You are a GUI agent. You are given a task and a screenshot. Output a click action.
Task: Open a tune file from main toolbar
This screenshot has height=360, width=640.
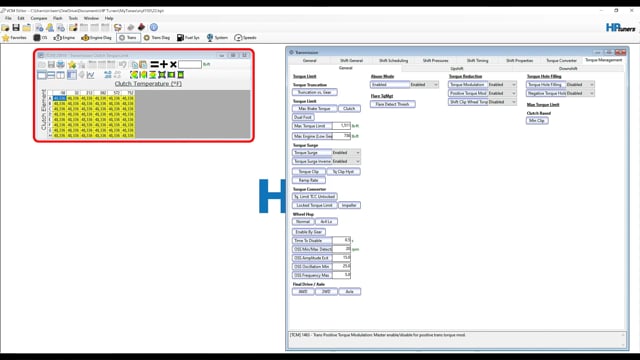(x=5, y=27)
